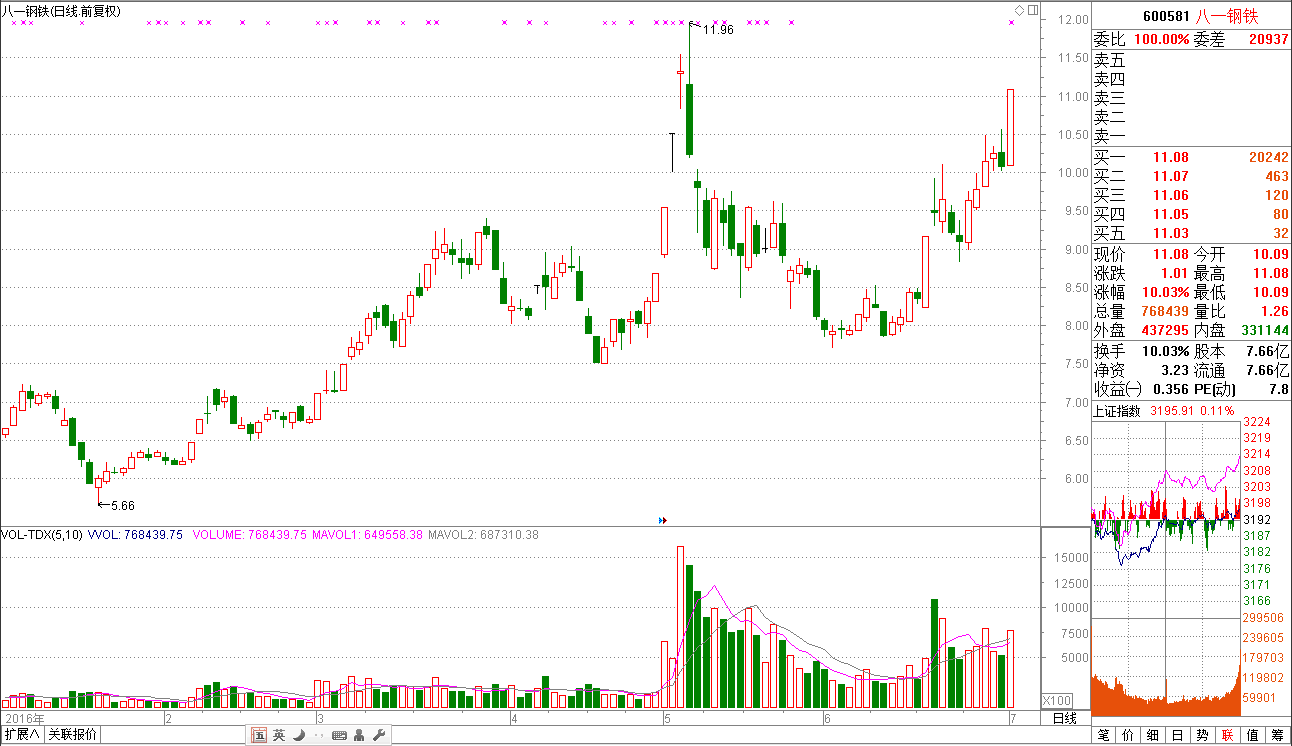Click stock name 八一钢铁 in header
Viewport: 1292px width, 746px height.
pos(1228,16)
